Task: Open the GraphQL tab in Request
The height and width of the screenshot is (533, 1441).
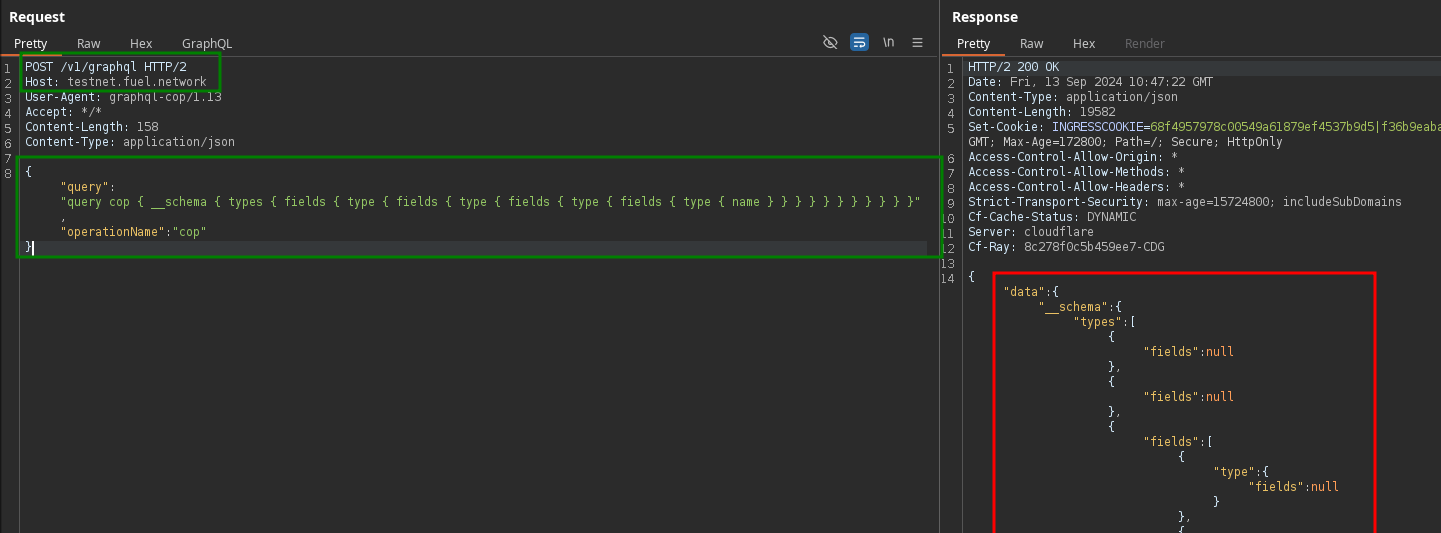Action: [207, 44]
